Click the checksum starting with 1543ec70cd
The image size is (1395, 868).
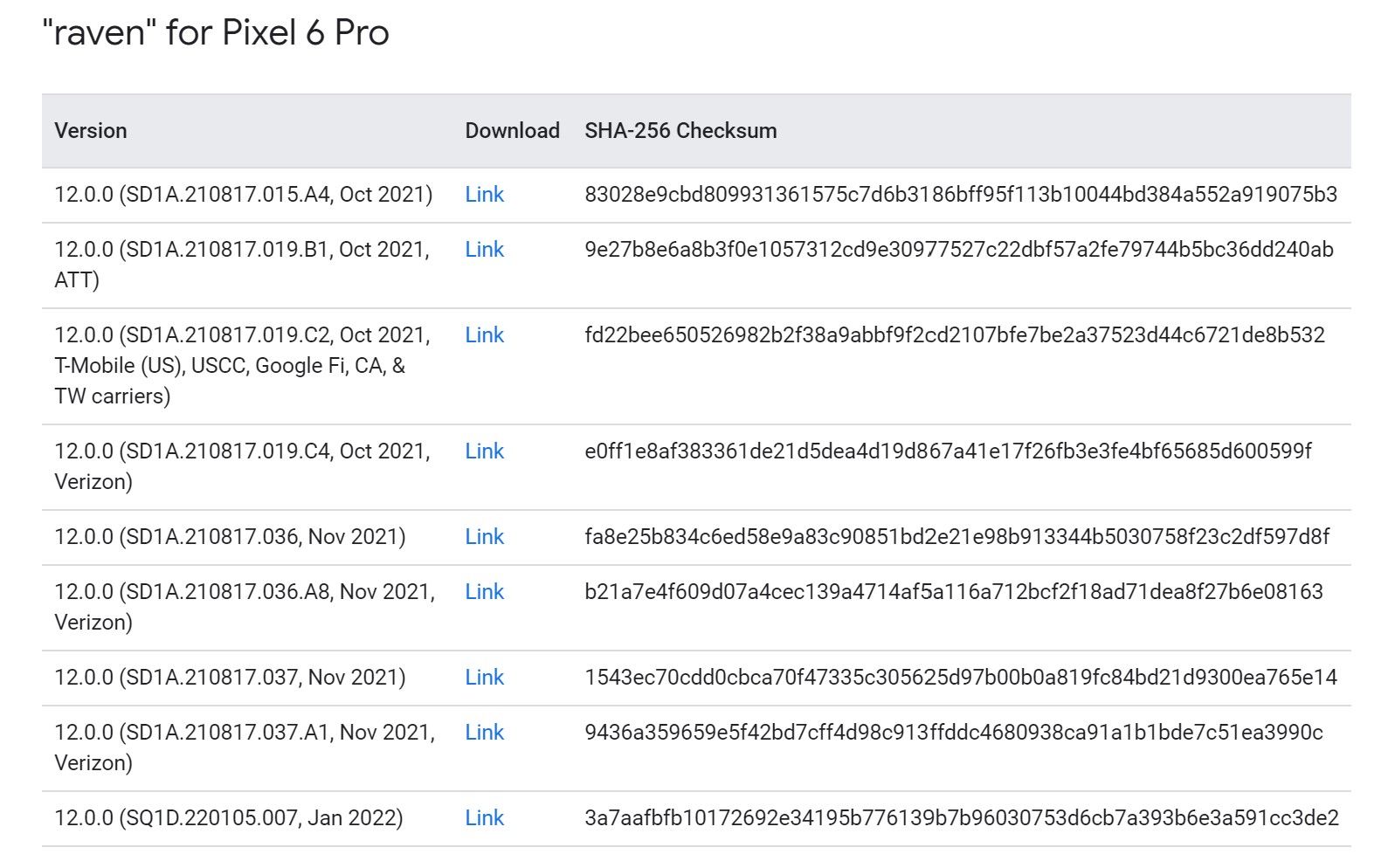pyautogui.click(x=960, y=678)
